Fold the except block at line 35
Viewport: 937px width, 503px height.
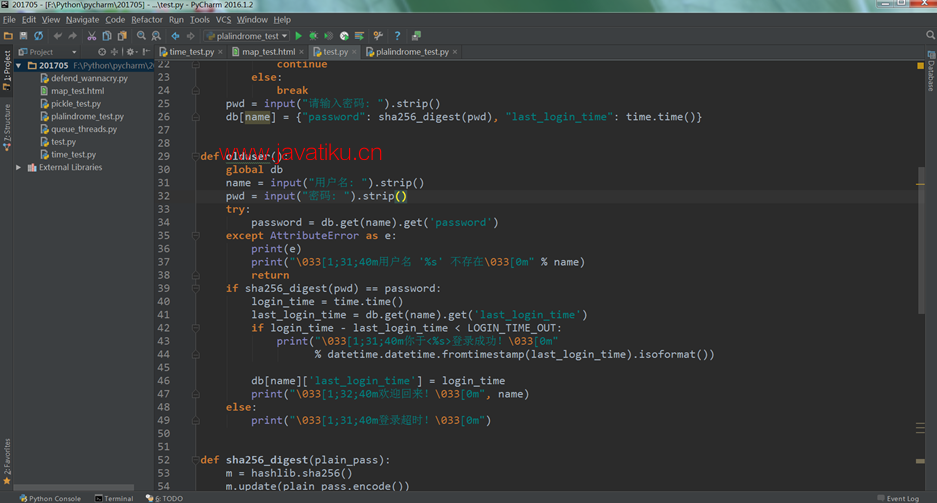195,236
